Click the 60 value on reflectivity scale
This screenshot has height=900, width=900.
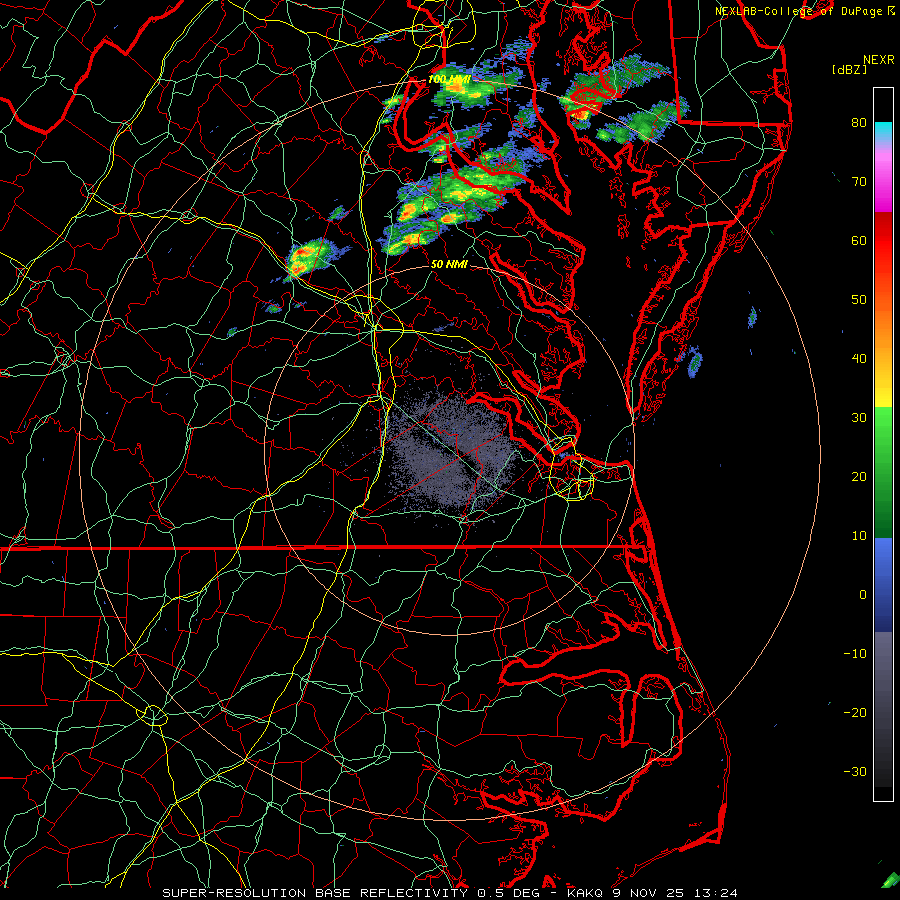pyautogui.click(x=859, y=240)
